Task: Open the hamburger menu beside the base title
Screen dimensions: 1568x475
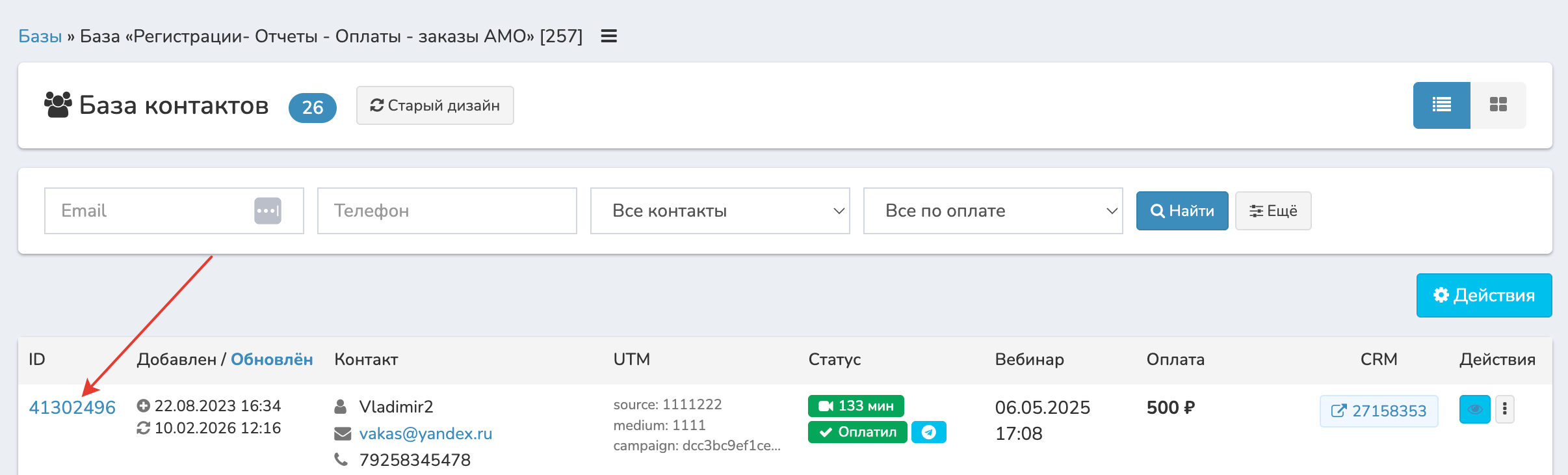Action: [x=608, y=36]
